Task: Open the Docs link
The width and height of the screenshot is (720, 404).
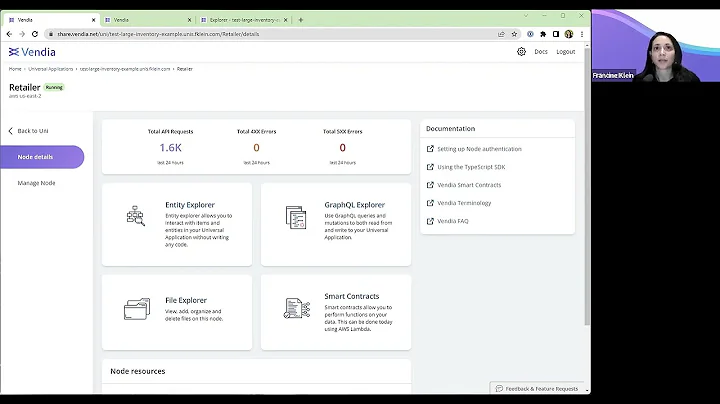Action: pyautogui.click(x=541, y=52)
